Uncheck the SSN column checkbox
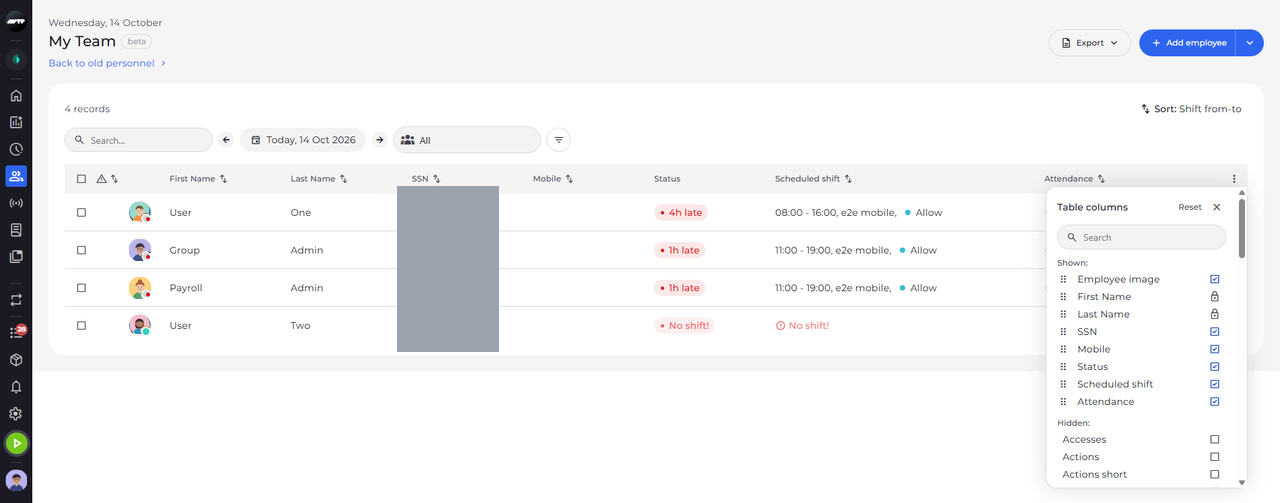The height and width of the screenshot is (503, 1280). [1215, 332]
